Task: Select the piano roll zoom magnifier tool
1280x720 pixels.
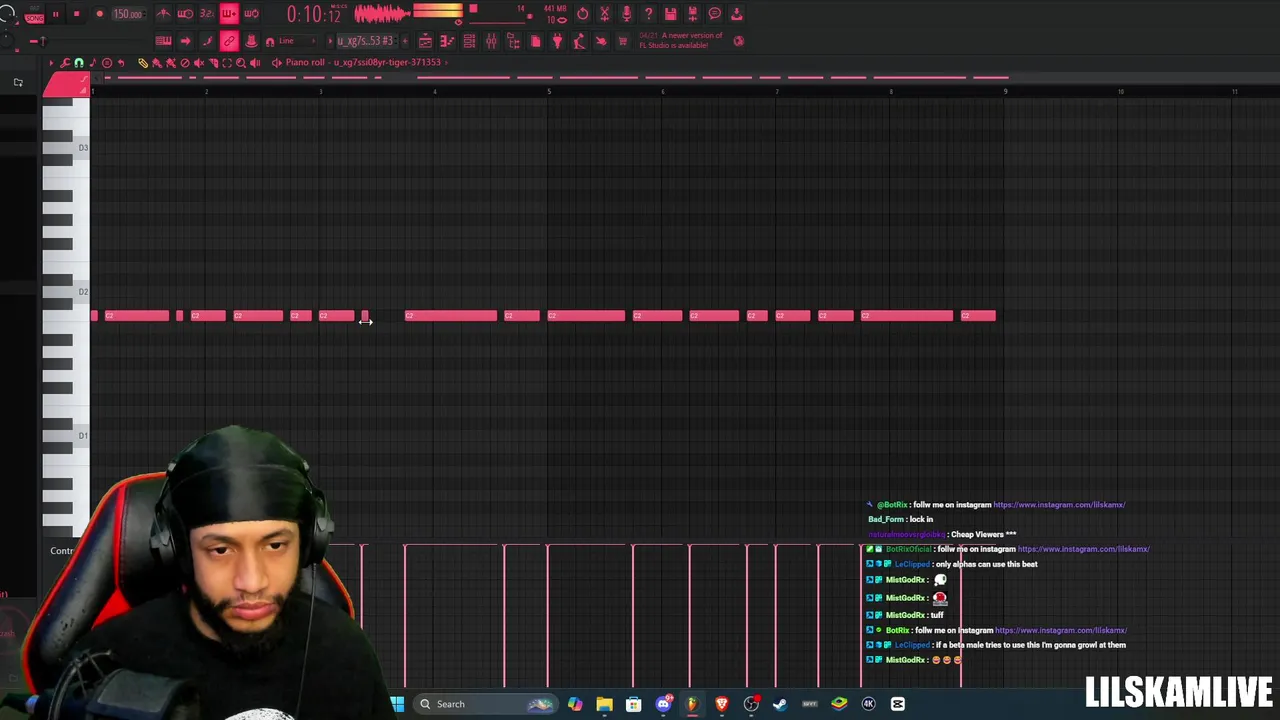Action: [241, 63]
